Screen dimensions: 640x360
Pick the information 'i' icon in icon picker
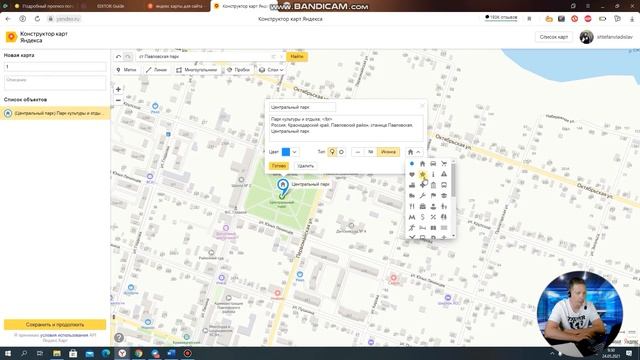tap(433, 174)
